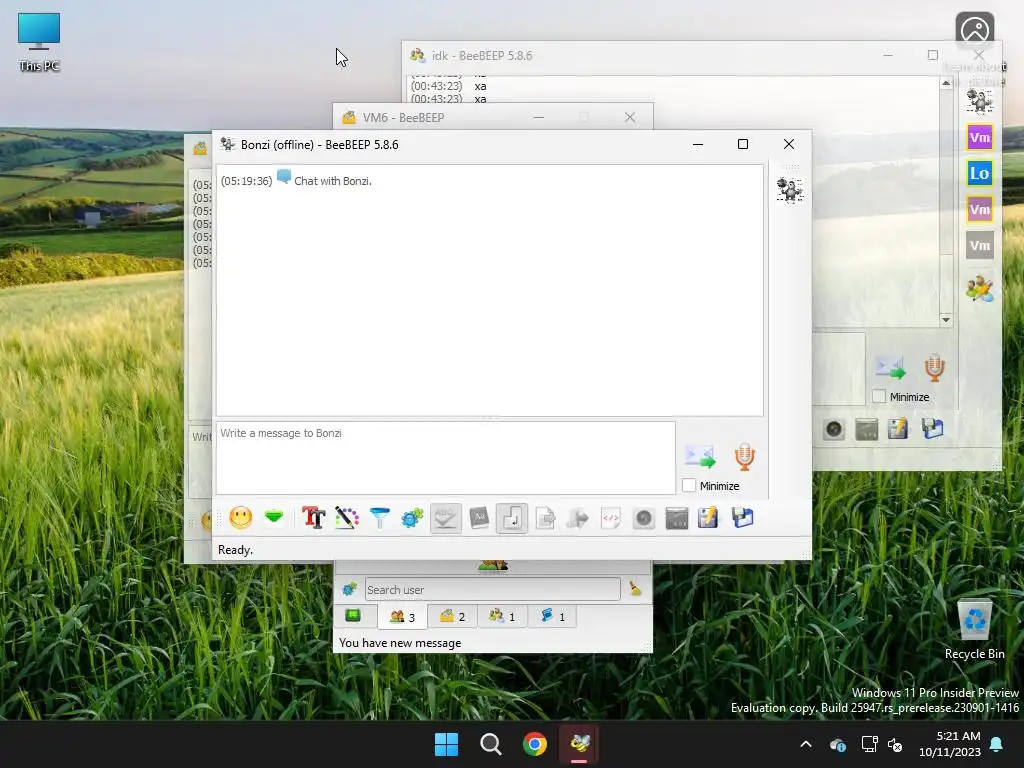Screen dimensions: 1024x768
Task: Click BeeBEEP bee icon in taskbar
Action: (579, 744)
